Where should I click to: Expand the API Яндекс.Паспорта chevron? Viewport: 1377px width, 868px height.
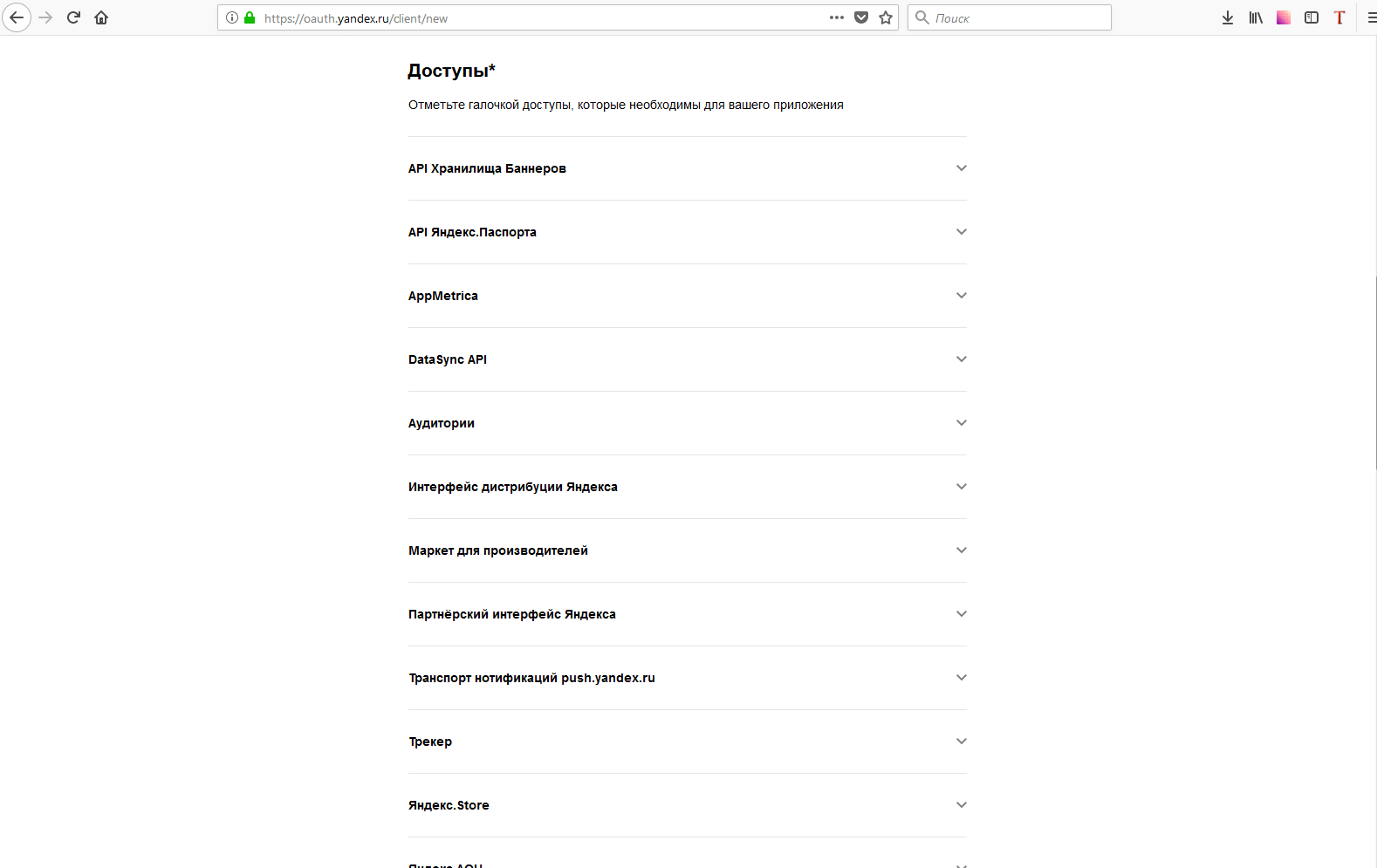[x=962, y=232]
